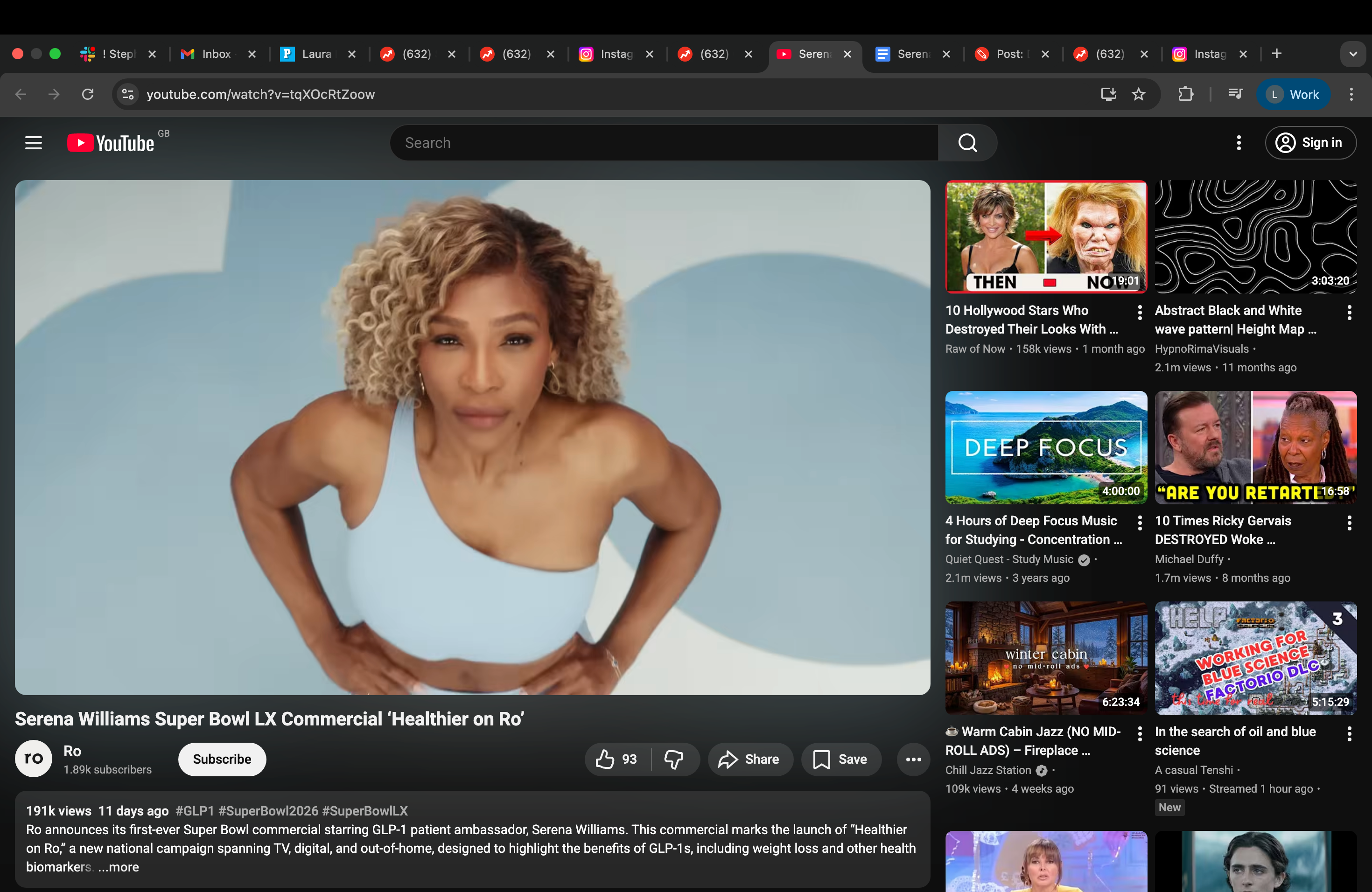1372x892 pixels.
Task: Visit Michael Duffy channel
Action: click(1189, 559)
